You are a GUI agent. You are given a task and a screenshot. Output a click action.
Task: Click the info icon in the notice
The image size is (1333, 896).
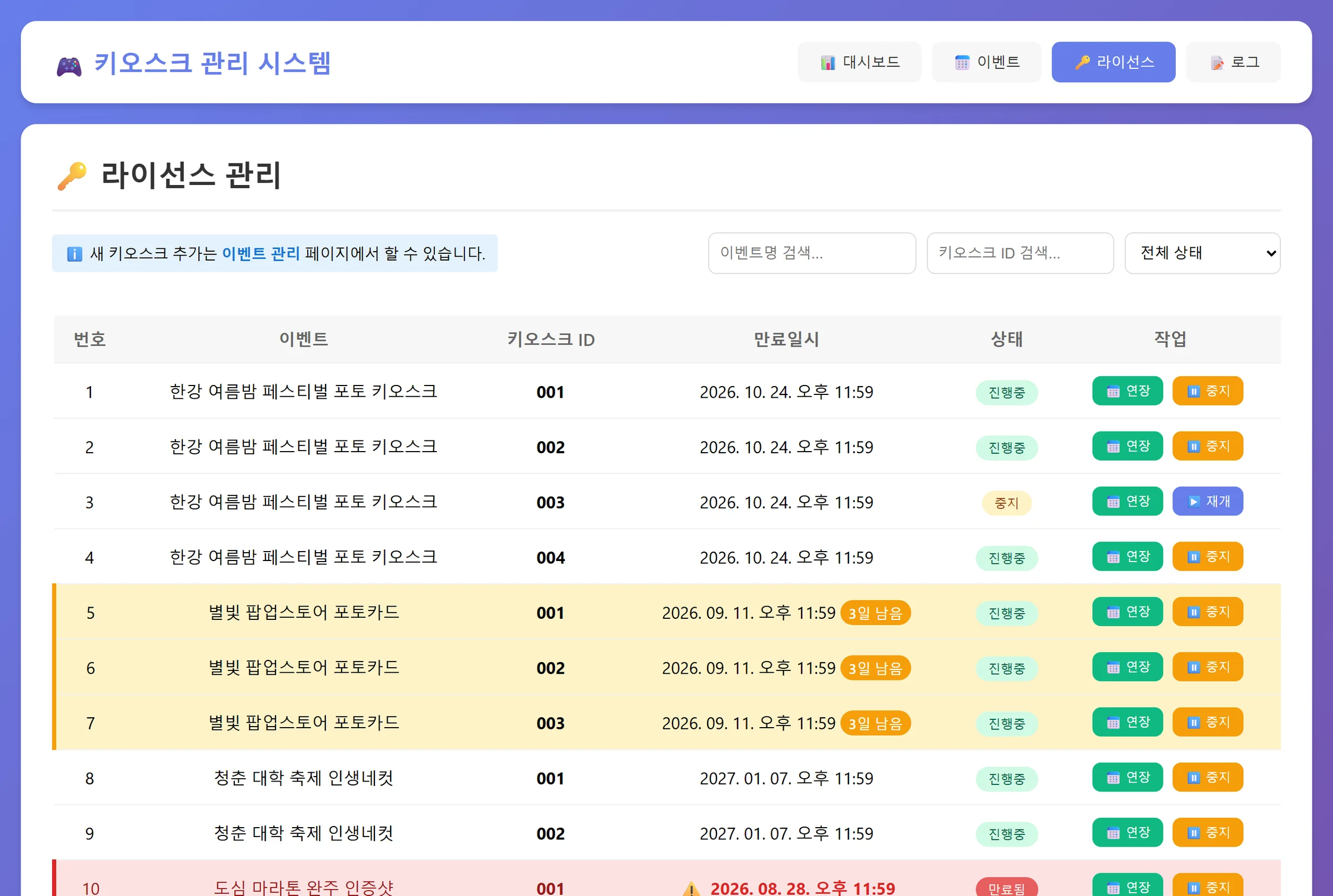coord(74,254)
